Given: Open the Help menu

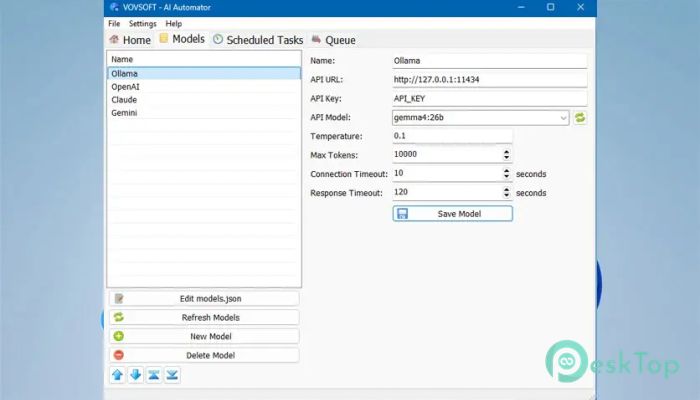Looking at the screenshot, I should (x=174, y=24).
